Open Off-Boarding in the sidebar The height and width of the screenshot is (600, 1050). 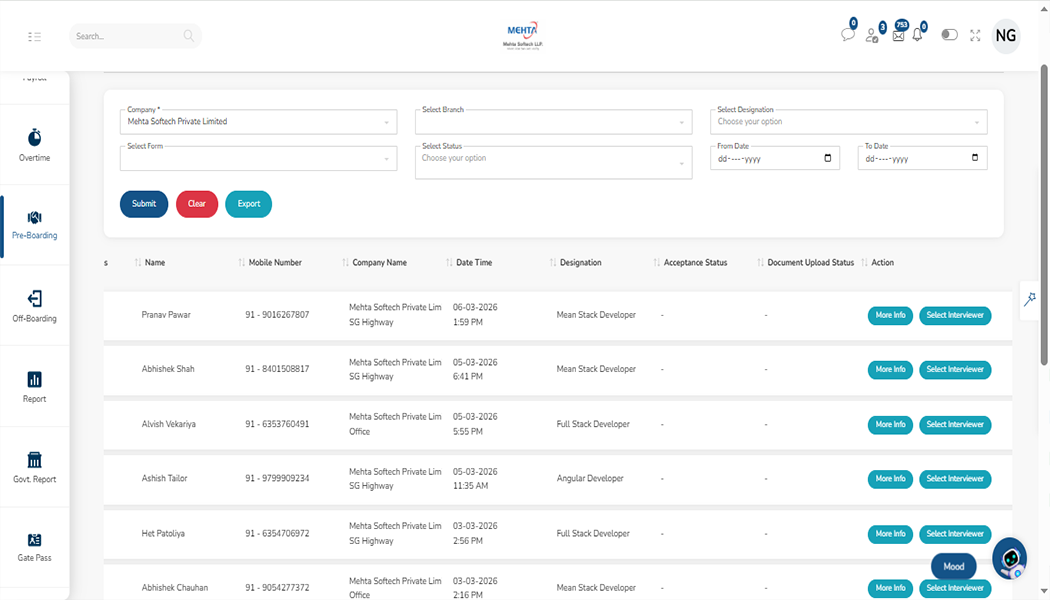35,307
